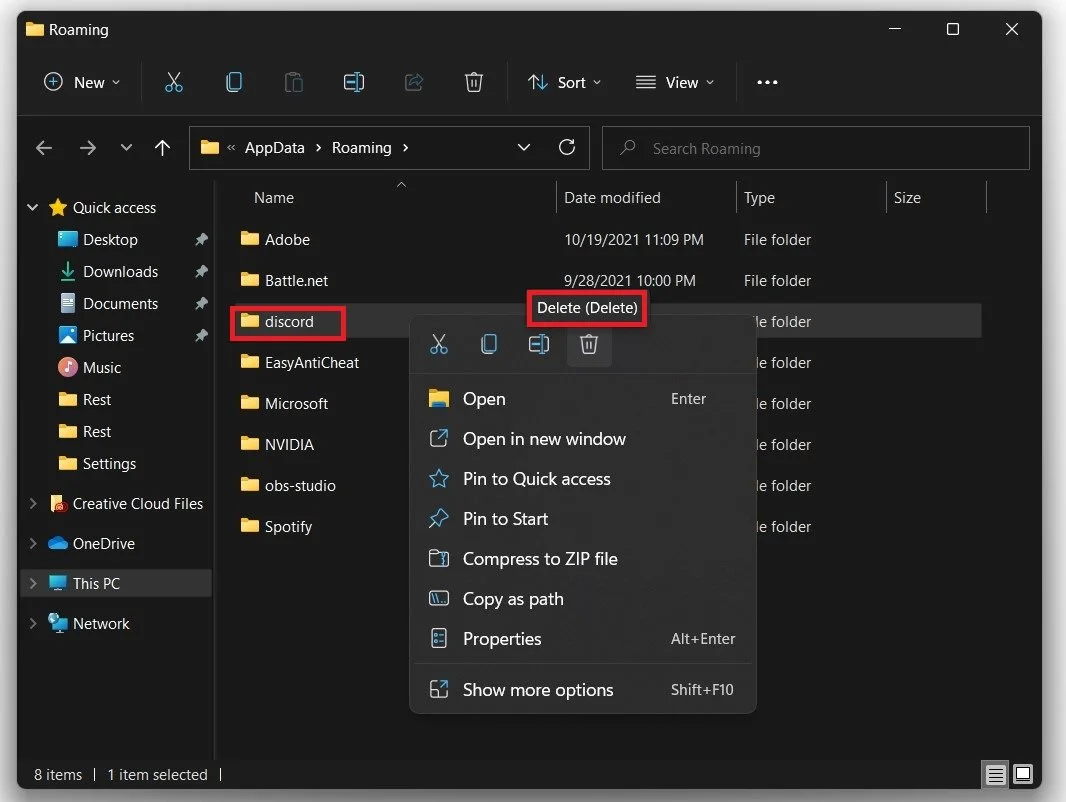1066x802 pixels.
Task: Expand the OneDrive node
Action: [x=32, y=544]
